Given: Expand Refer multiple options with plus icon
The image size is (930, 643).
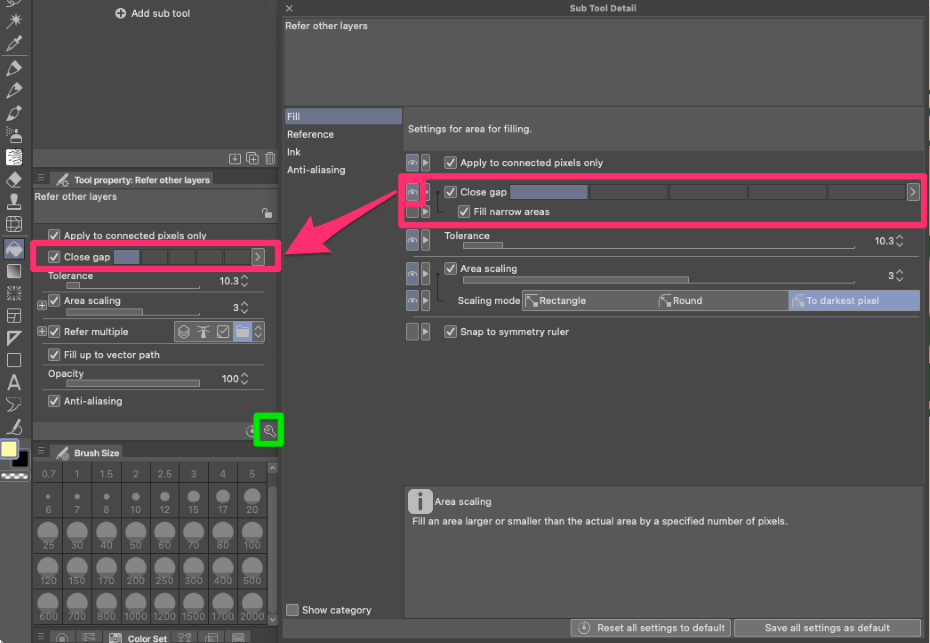Looking at the screenshot, I should (42, 332).
